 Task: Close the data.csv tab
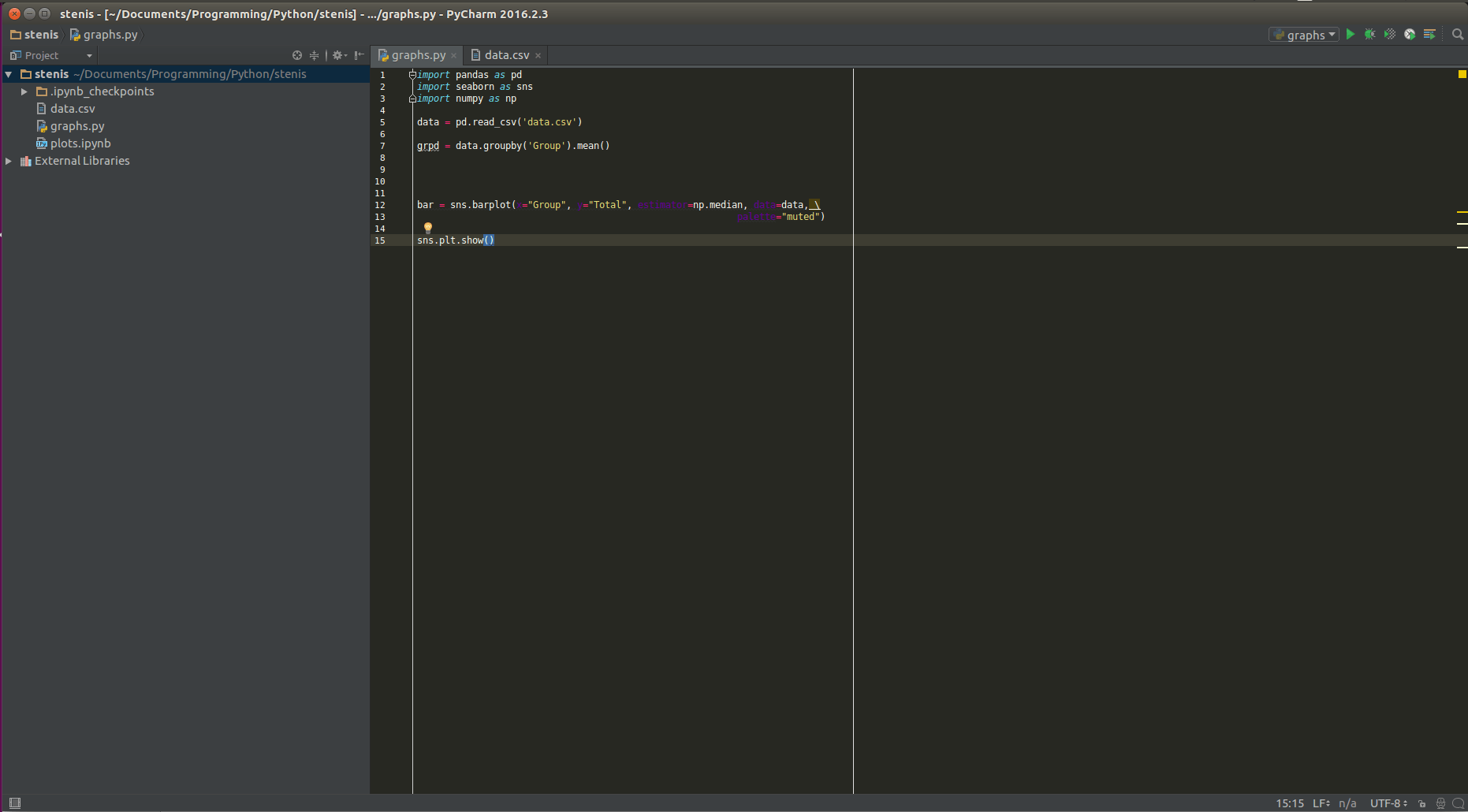coord(538,56)
